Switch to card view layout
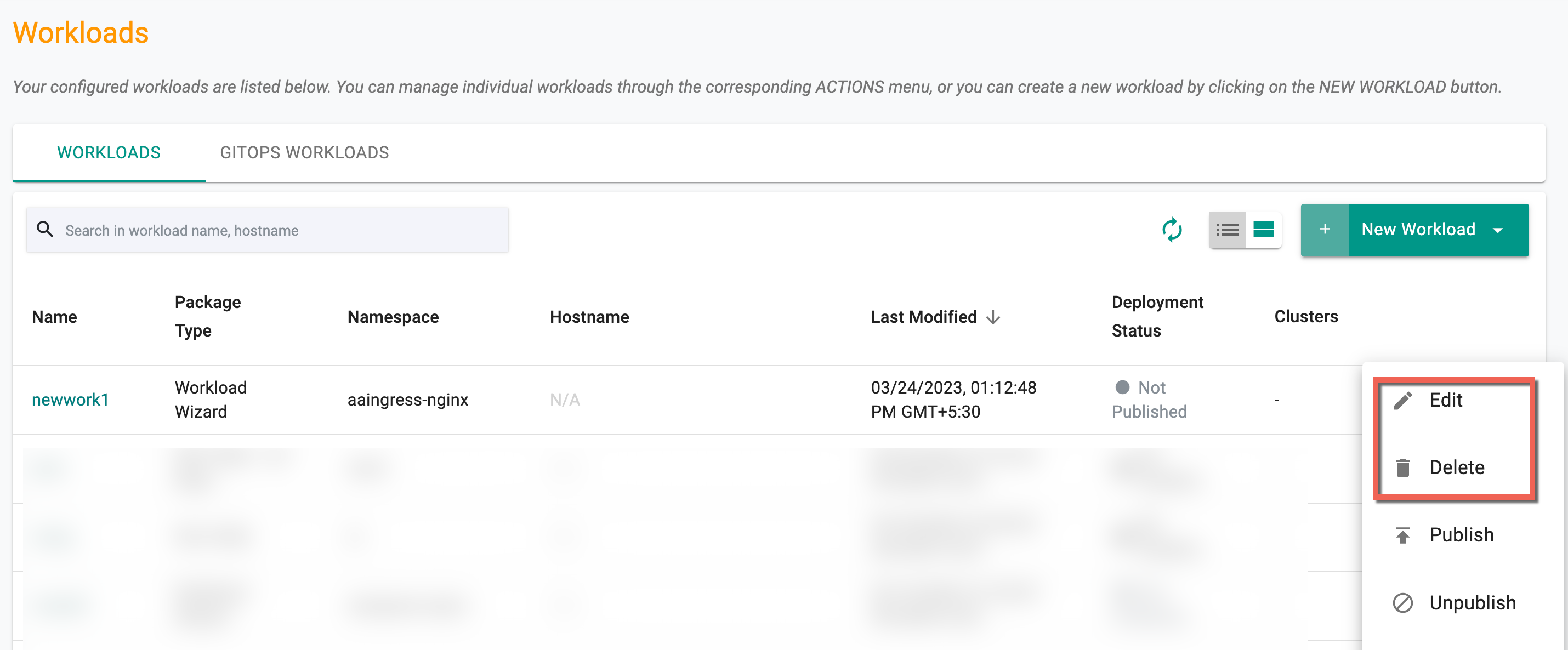Viewport: 1568px width, 650px height. pos(1264,230)
